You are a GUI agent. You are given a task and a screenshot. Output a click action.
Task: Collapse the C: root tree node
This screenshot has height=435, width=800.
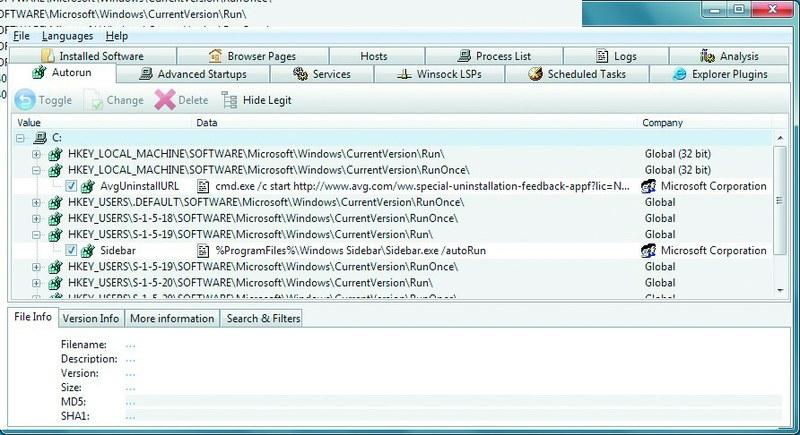pos(22,138)
